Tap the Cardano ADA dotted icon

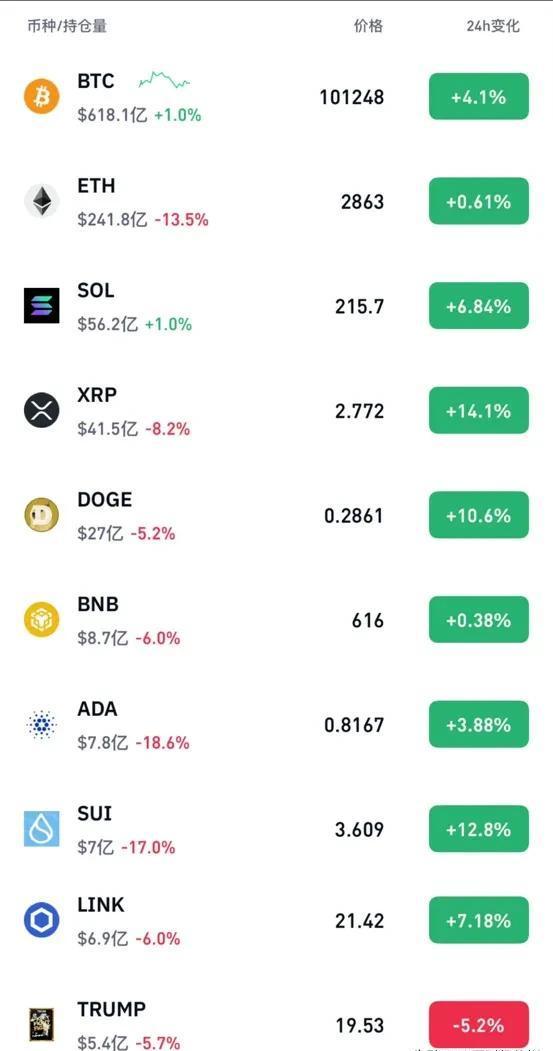coord(42,725)
